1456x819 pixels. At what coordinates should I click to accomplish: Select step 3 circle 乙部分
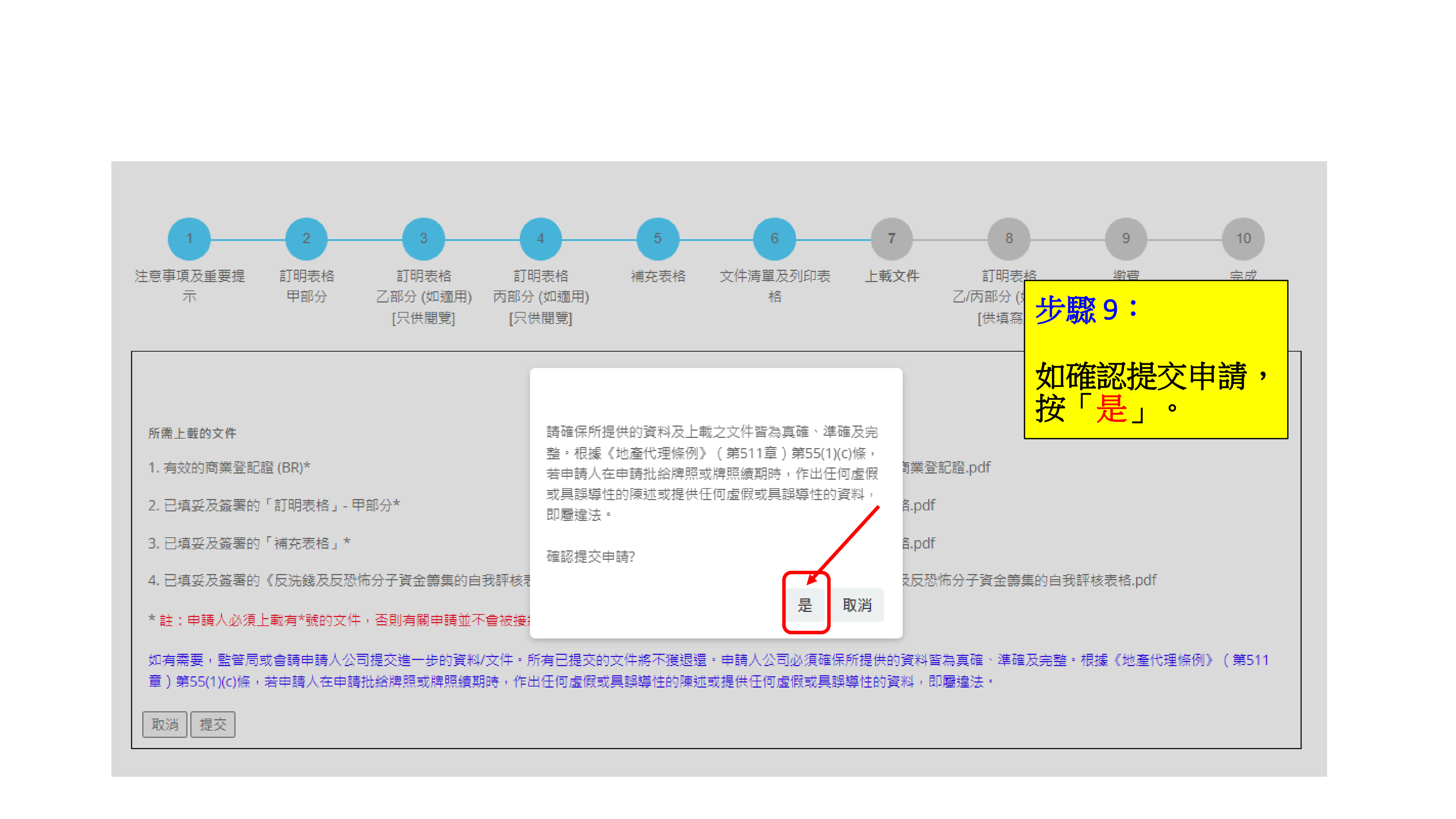tap(423, 238)
